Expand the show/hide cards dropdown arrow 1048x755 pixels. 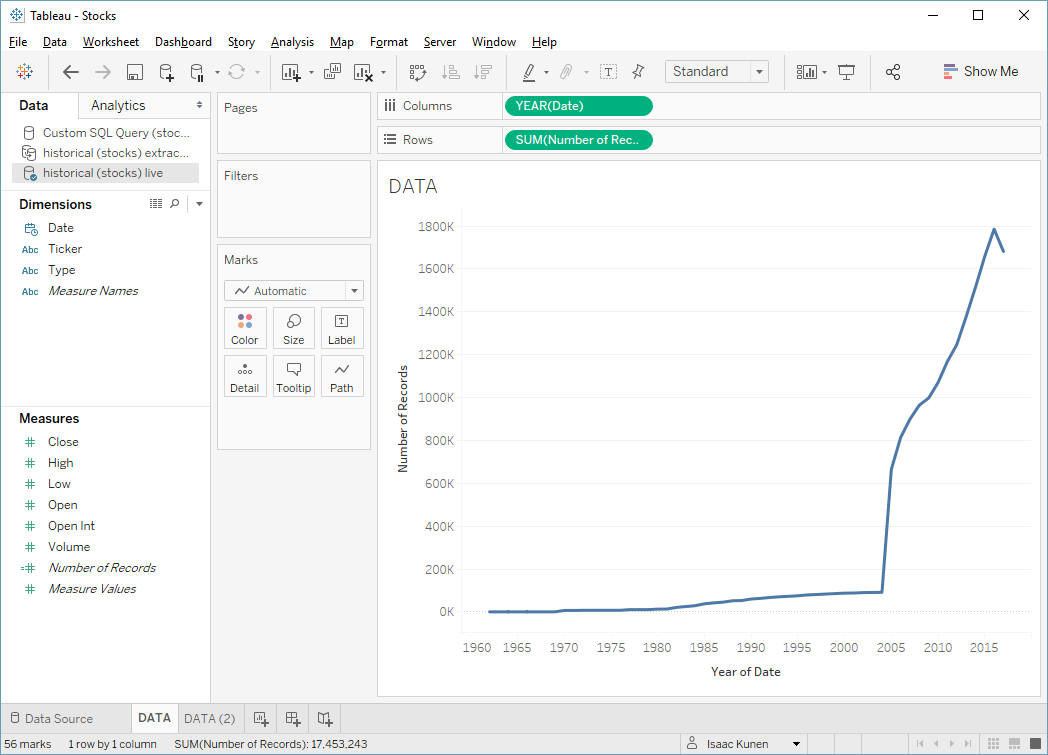click(x=824, y=72)
